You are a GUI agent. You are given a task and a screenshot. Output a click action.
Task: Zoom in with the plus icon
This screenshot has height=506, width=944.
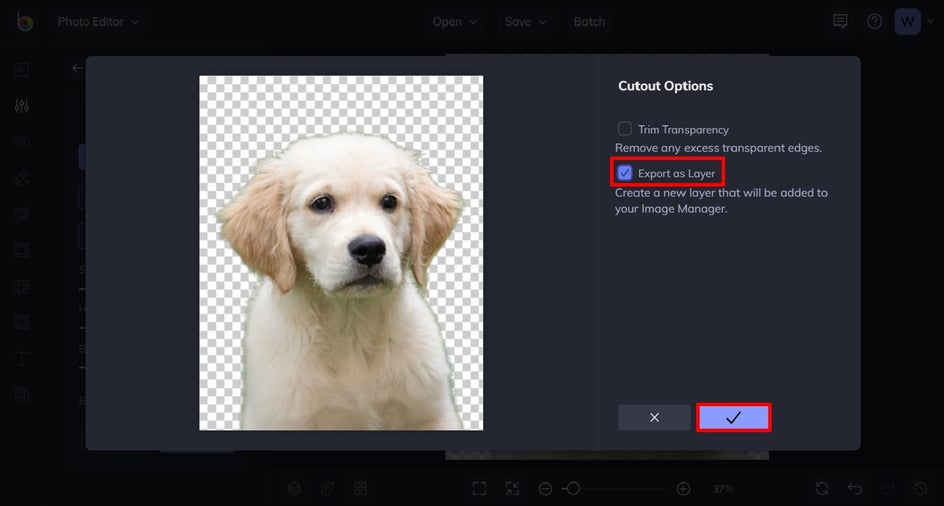(x=683, y=488)
